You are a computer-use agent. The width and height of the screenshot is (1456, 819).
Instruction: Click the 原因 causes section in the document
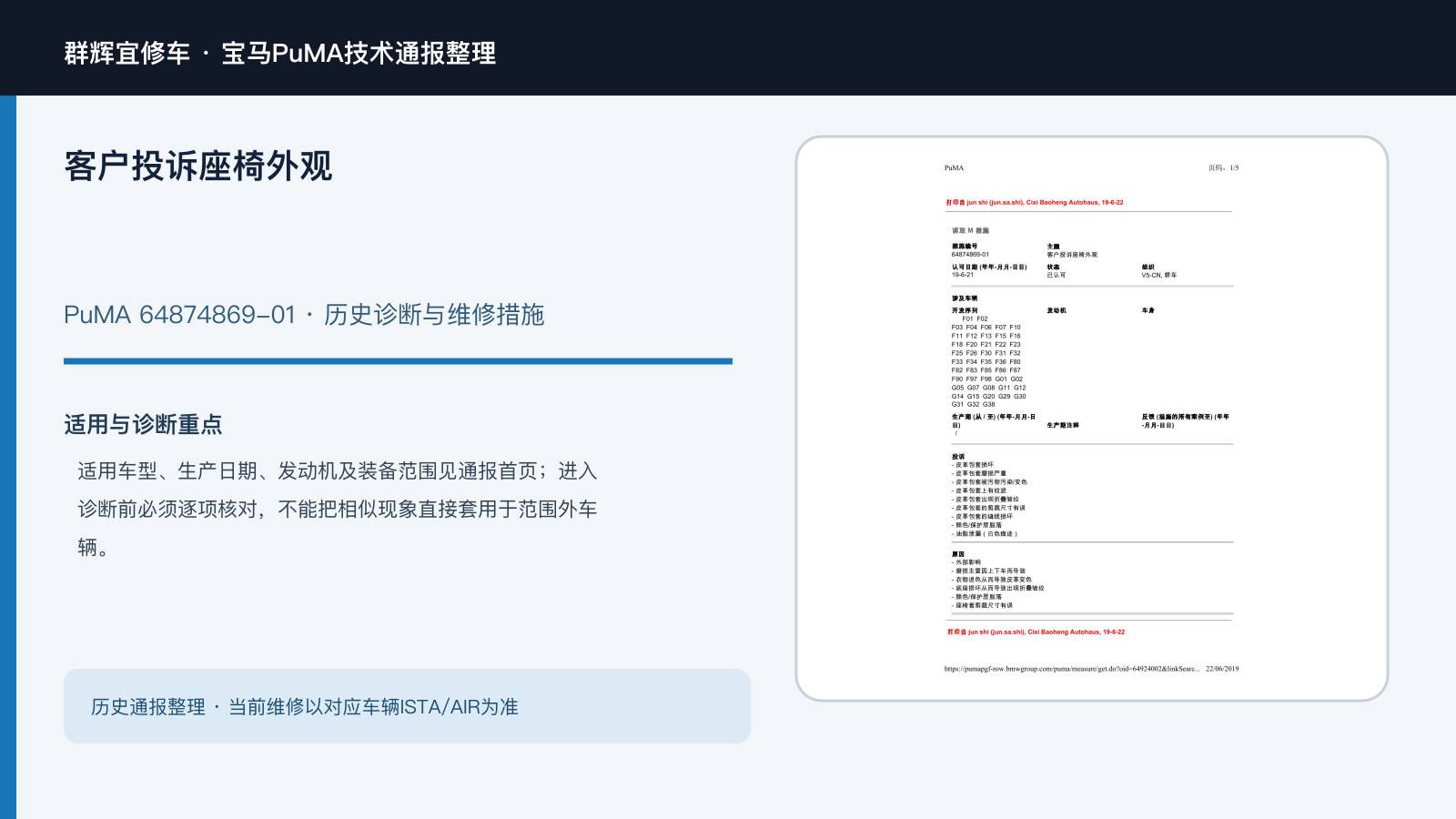click(997, 580)
